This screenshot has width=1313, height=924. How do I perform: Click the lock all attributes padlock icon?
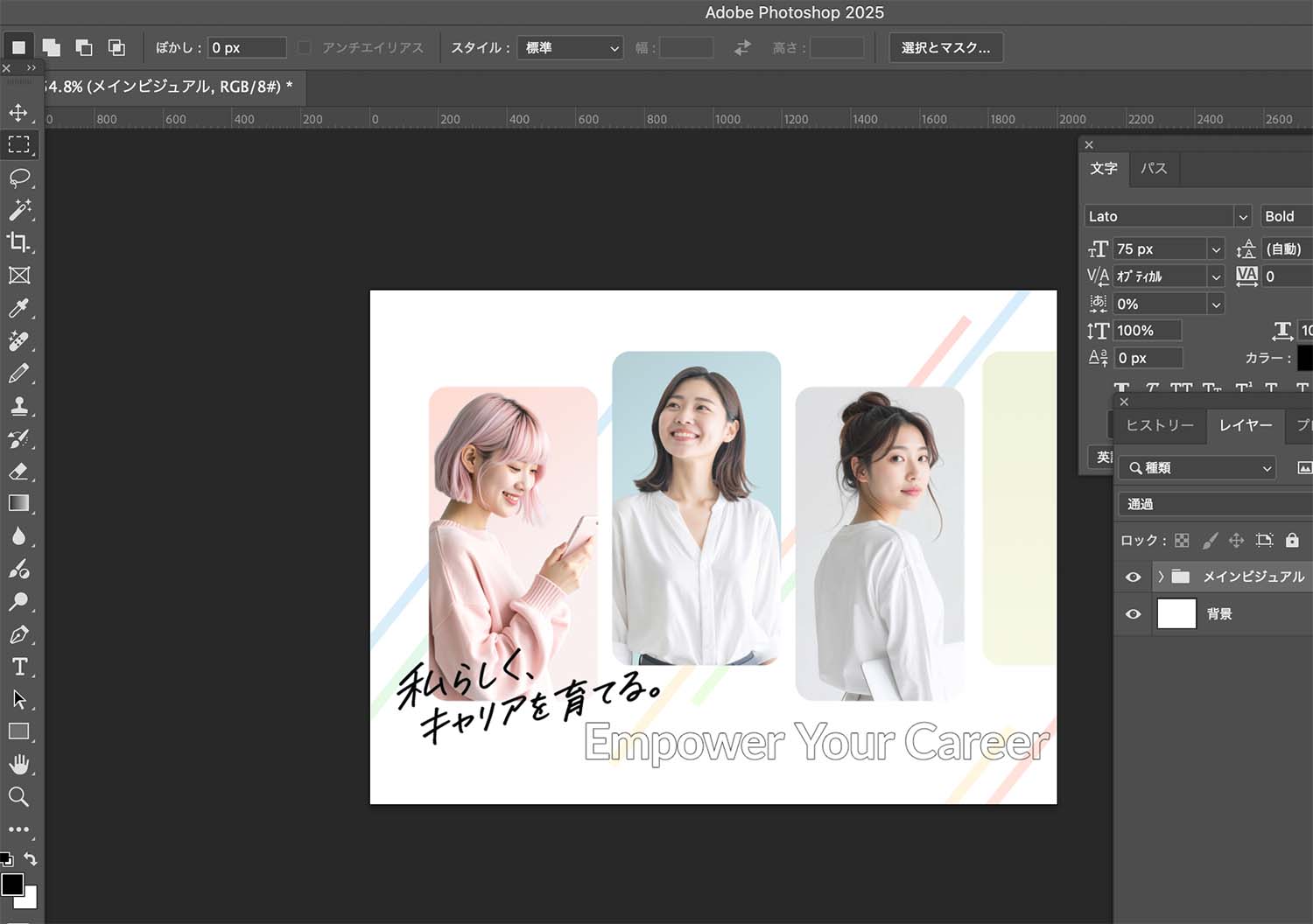click(1292, 541)
